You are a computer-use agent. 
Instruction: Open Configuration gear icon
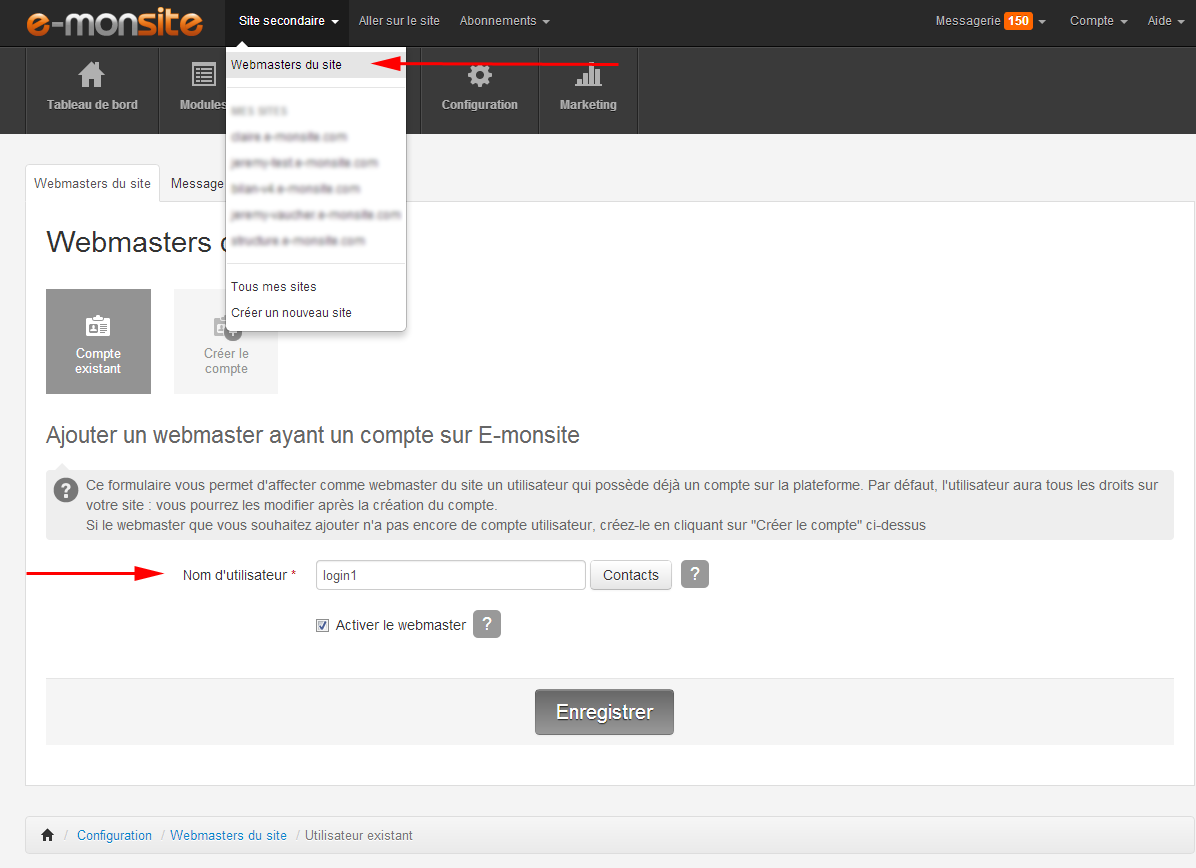(x=479, y=75)
